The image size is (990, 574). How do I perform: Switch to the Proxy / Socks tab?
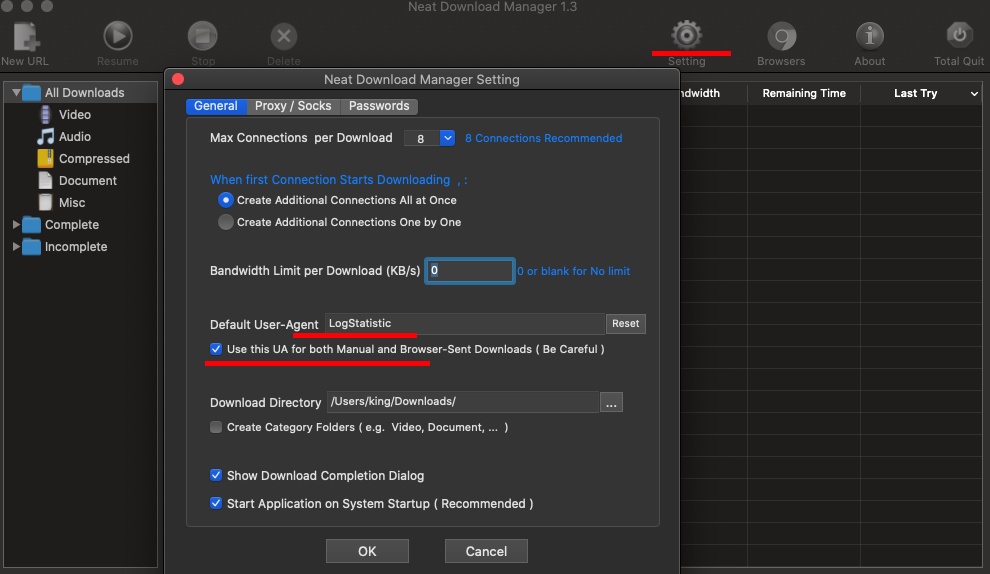293,106
